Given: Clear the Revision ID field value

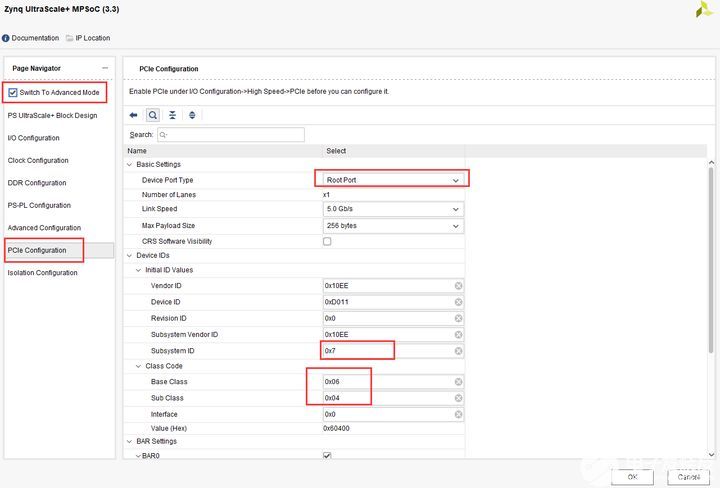Looking at the screenshot, I should click(458, 318).
